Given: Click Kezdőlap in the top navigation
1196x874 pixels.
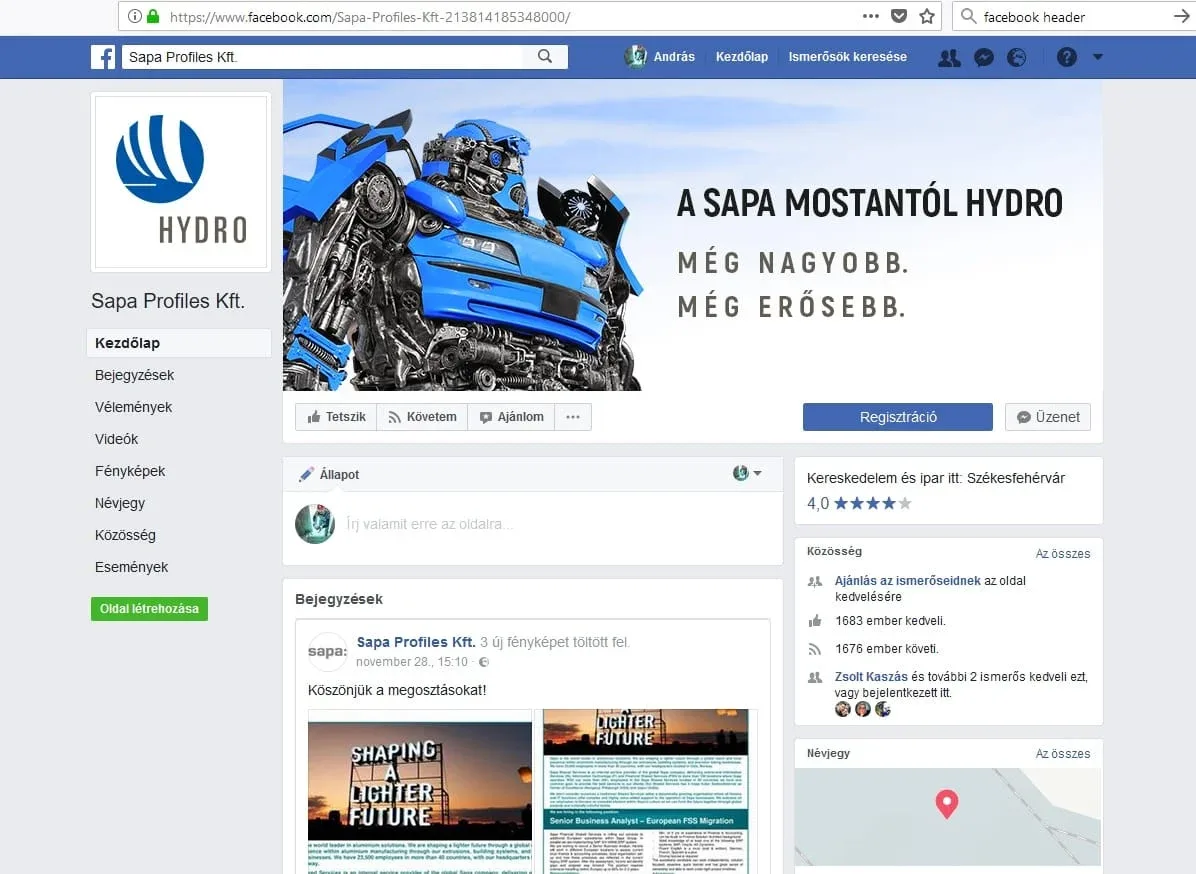Looking at the screenshot, I should click(741, 56).
